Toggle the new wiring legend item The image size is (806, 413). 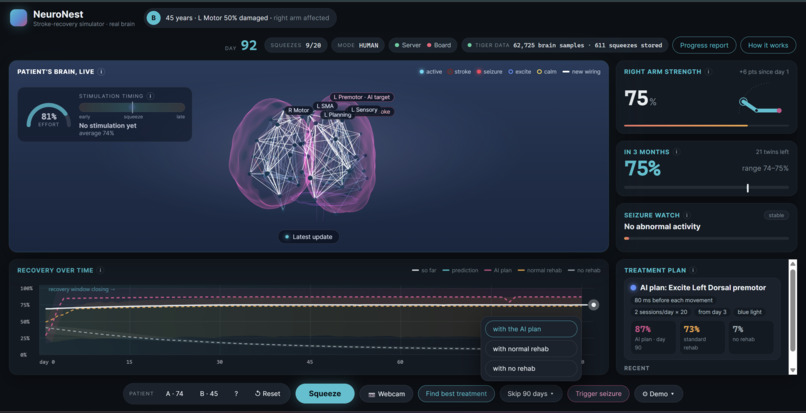click(581, 71)
